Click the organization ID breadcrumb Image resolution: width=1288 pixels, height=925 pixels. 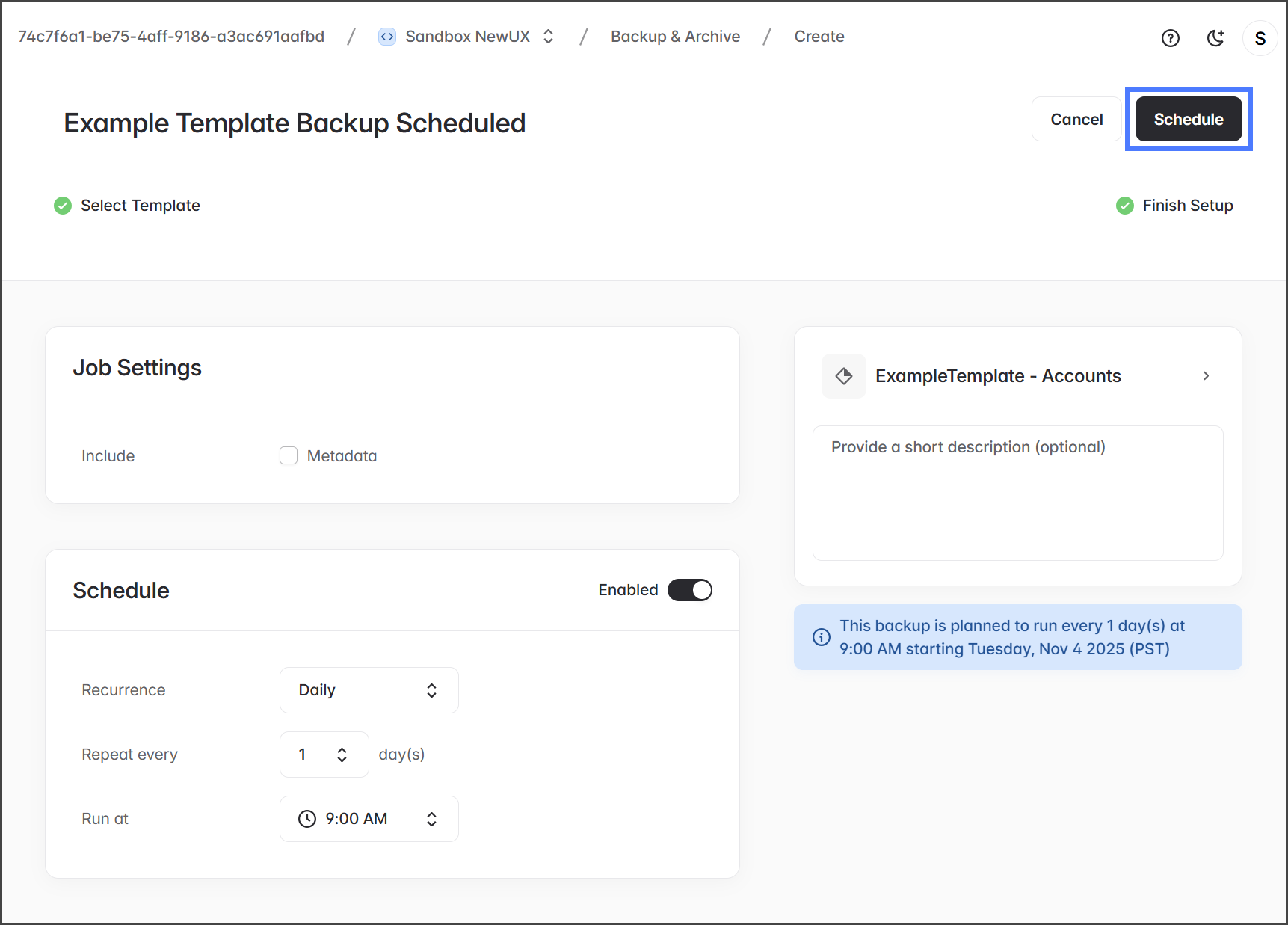[171, 37]
